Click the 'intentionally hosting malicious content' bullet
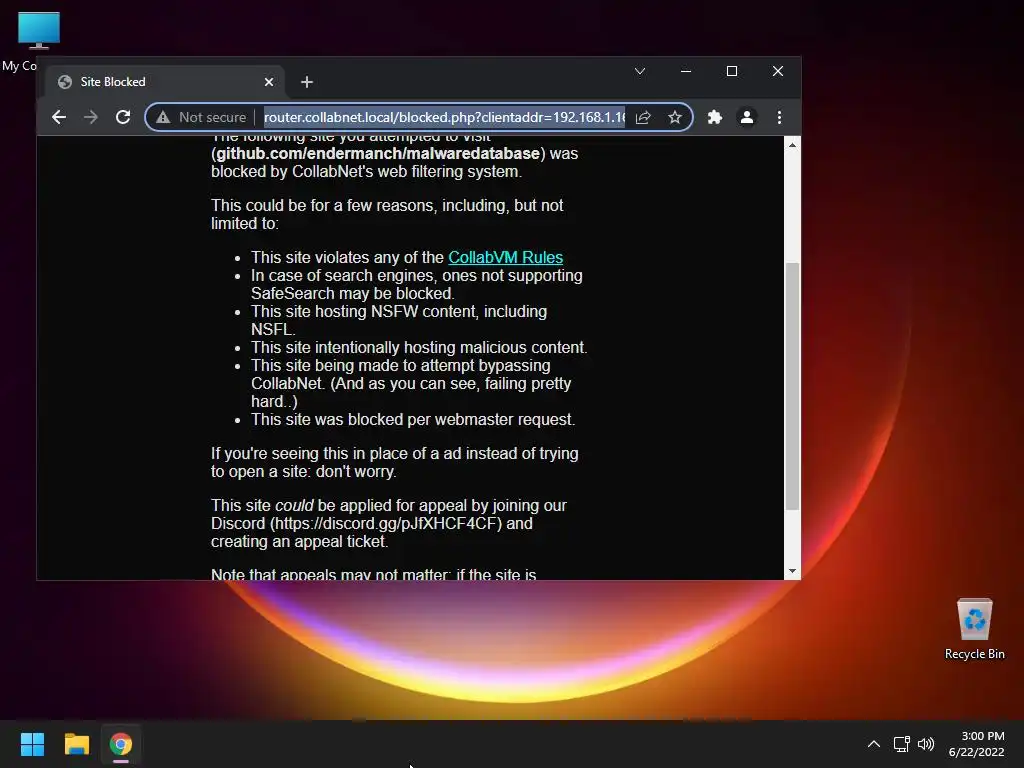Screen dimensions: 1024x768 (x=419, y=347)
